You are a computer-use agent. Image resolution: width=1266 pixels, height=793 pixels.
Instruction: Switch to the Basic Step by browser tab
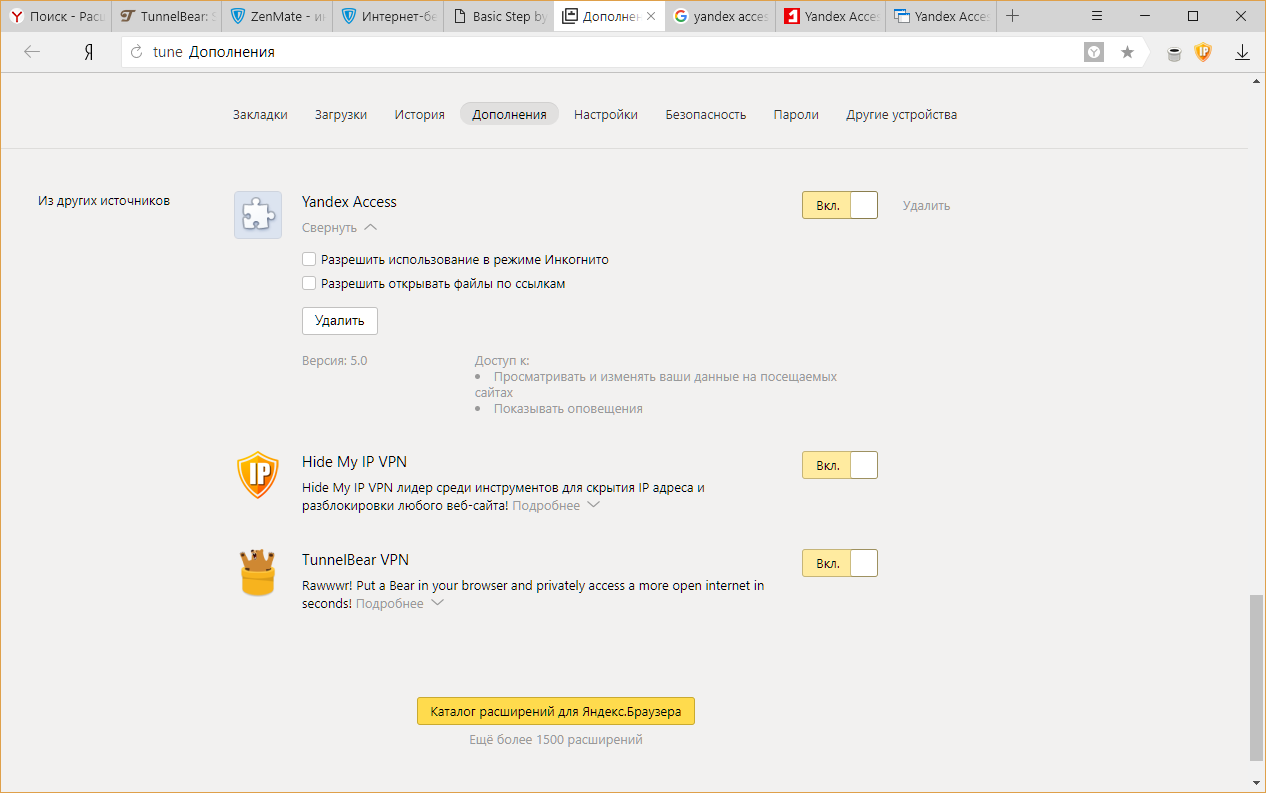click(x=498, y=16)
